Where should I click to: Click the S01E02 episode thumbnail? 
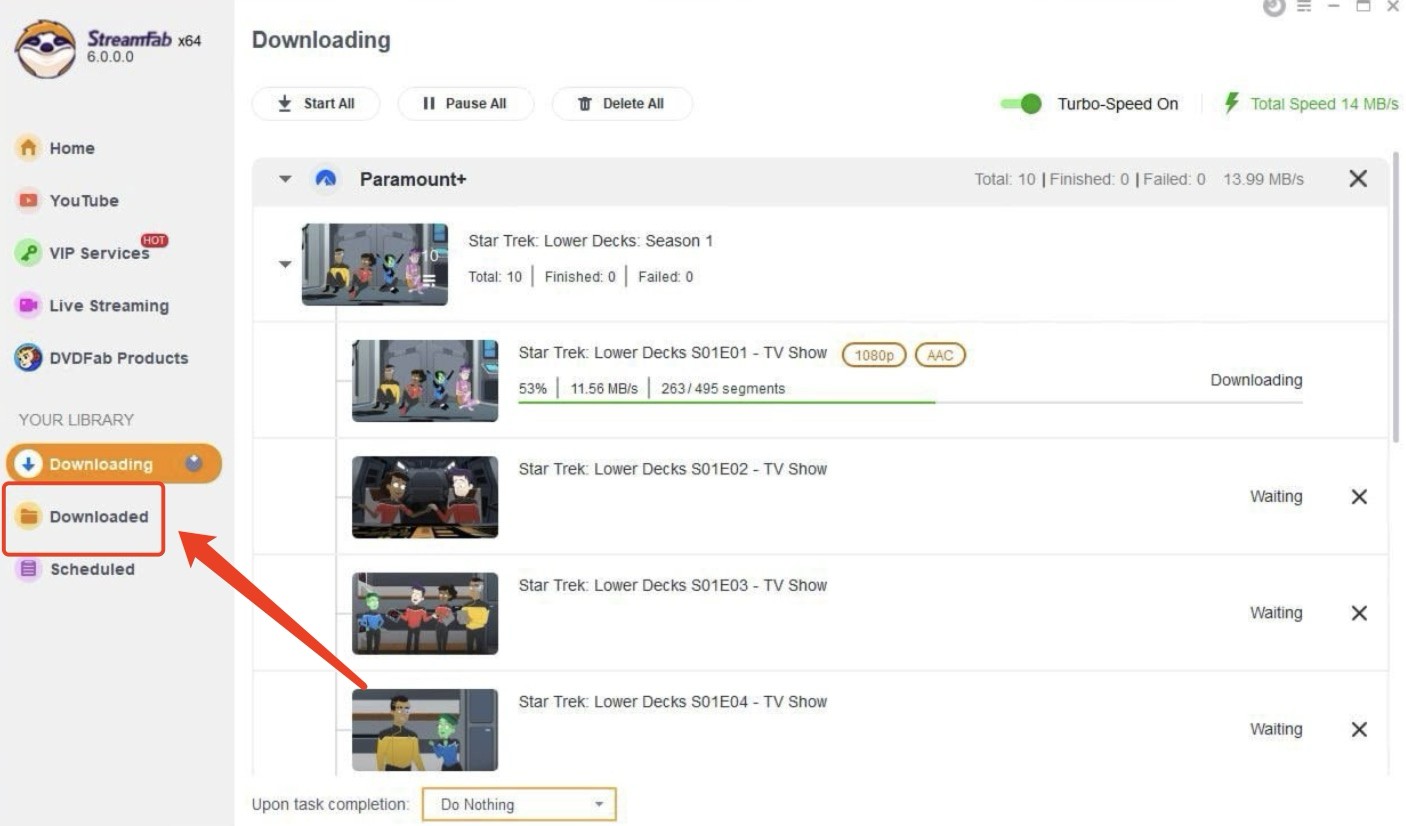[x=425, y=497]
